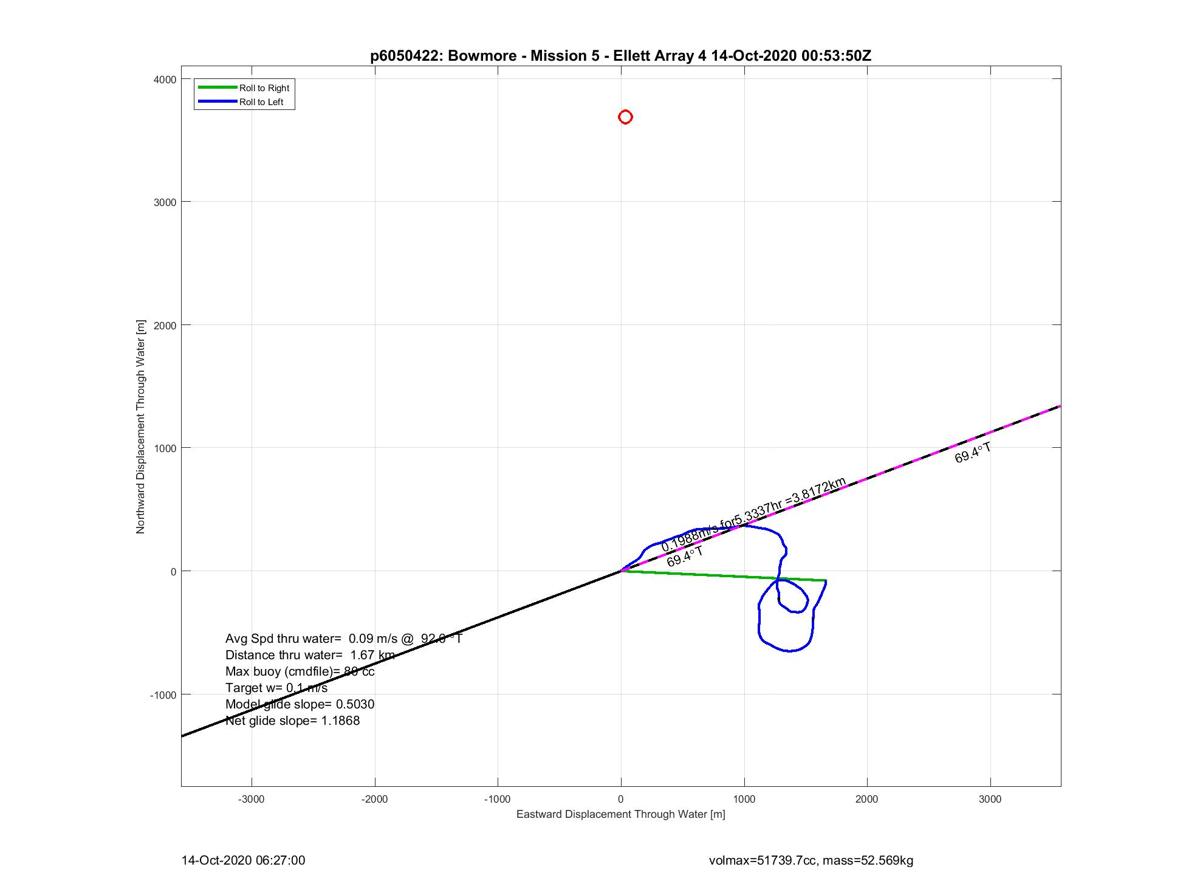Click the y-axis tick label 2000
The image size is (1200, 885).
165,325
